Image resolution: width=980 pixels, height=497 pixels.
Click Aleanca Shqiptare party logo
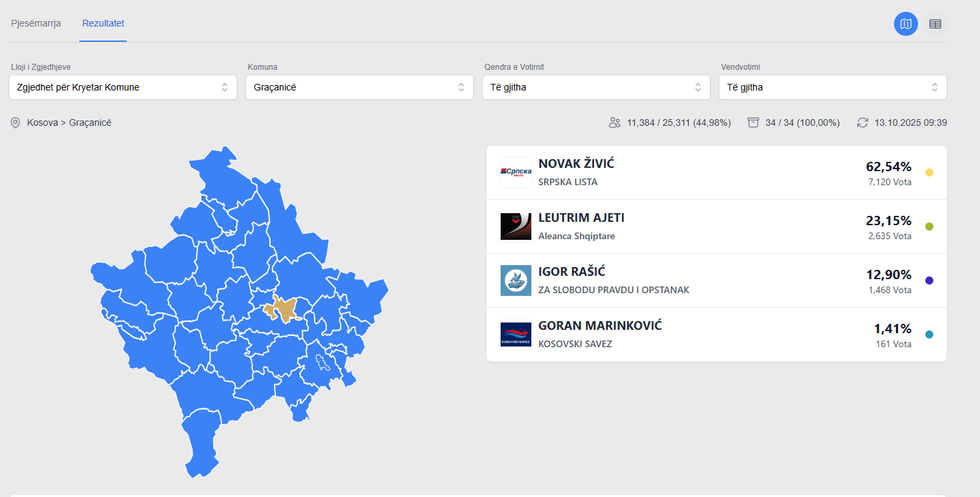coord(515,226)
